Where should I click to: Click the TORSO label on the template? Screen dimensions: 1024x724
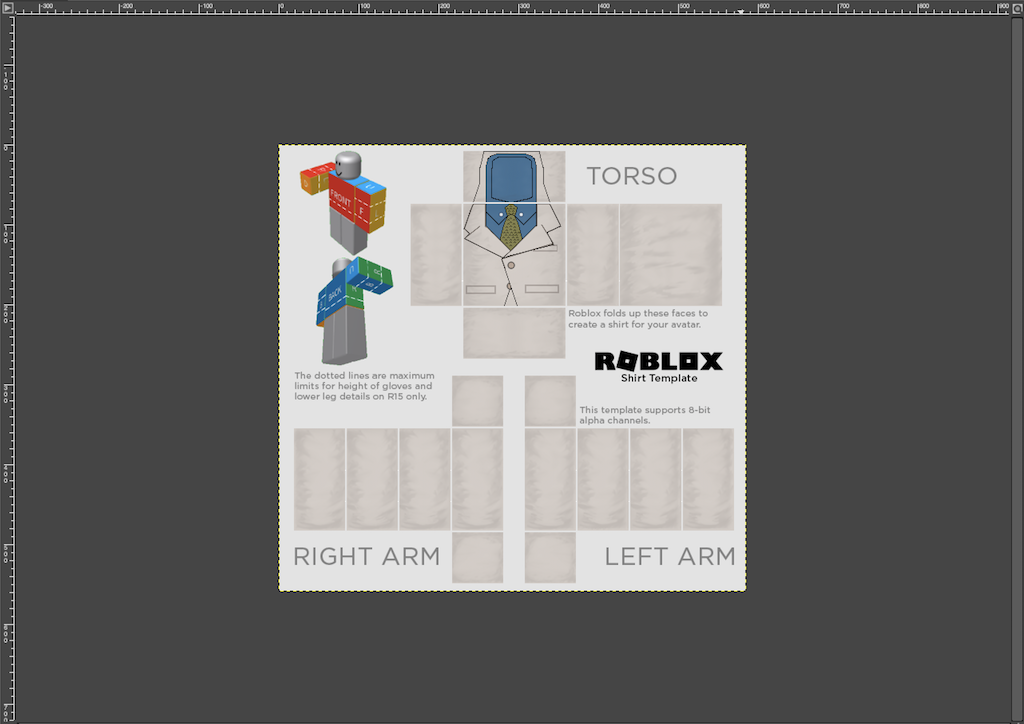[x=632, y=176]
